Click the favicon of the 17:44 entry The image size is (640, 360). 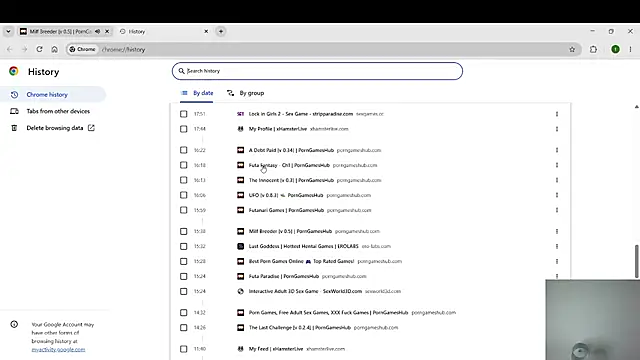[x=240, y=129]
